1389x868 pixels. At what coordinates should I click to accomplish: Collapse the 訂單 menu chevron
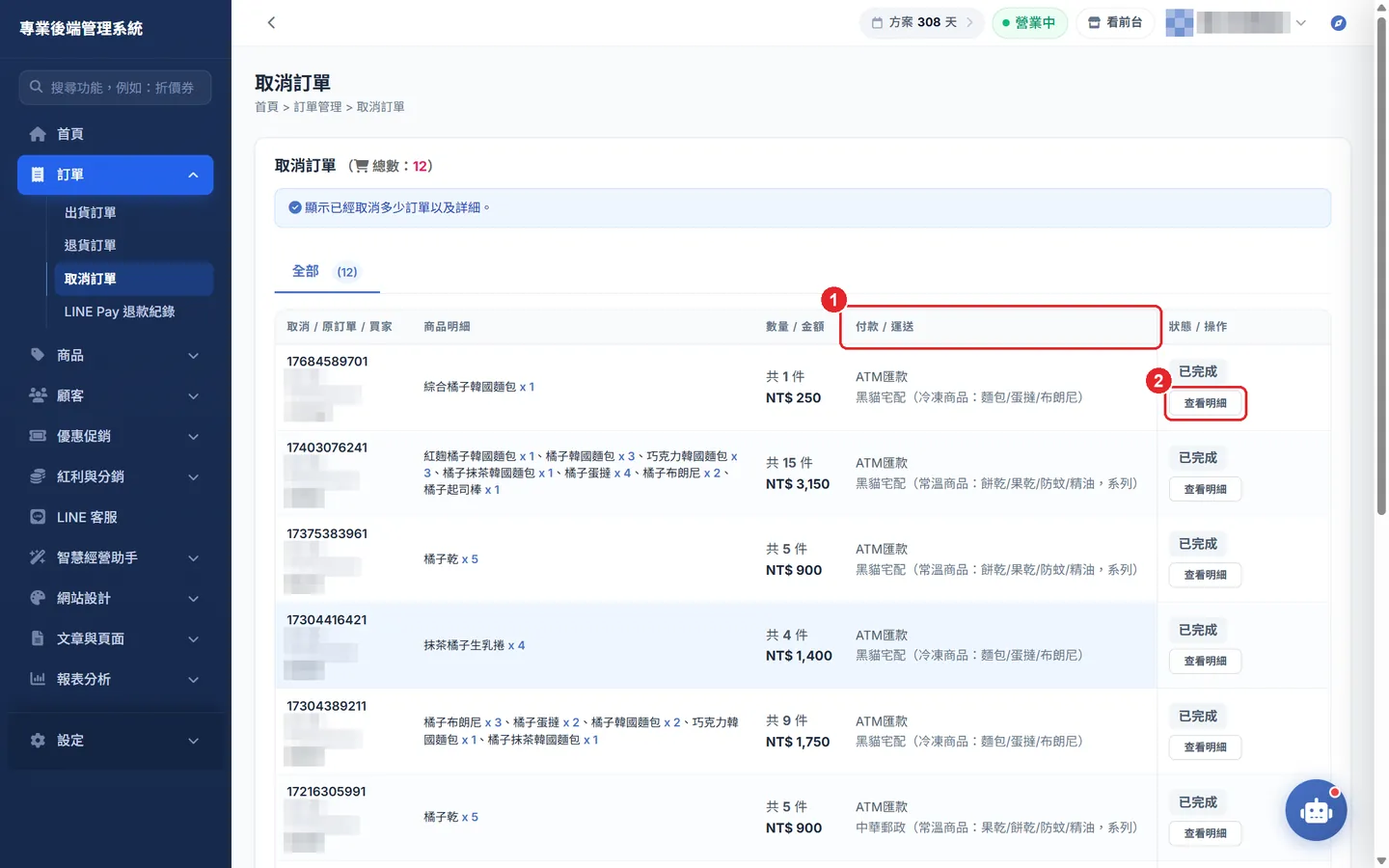point(193,175)
